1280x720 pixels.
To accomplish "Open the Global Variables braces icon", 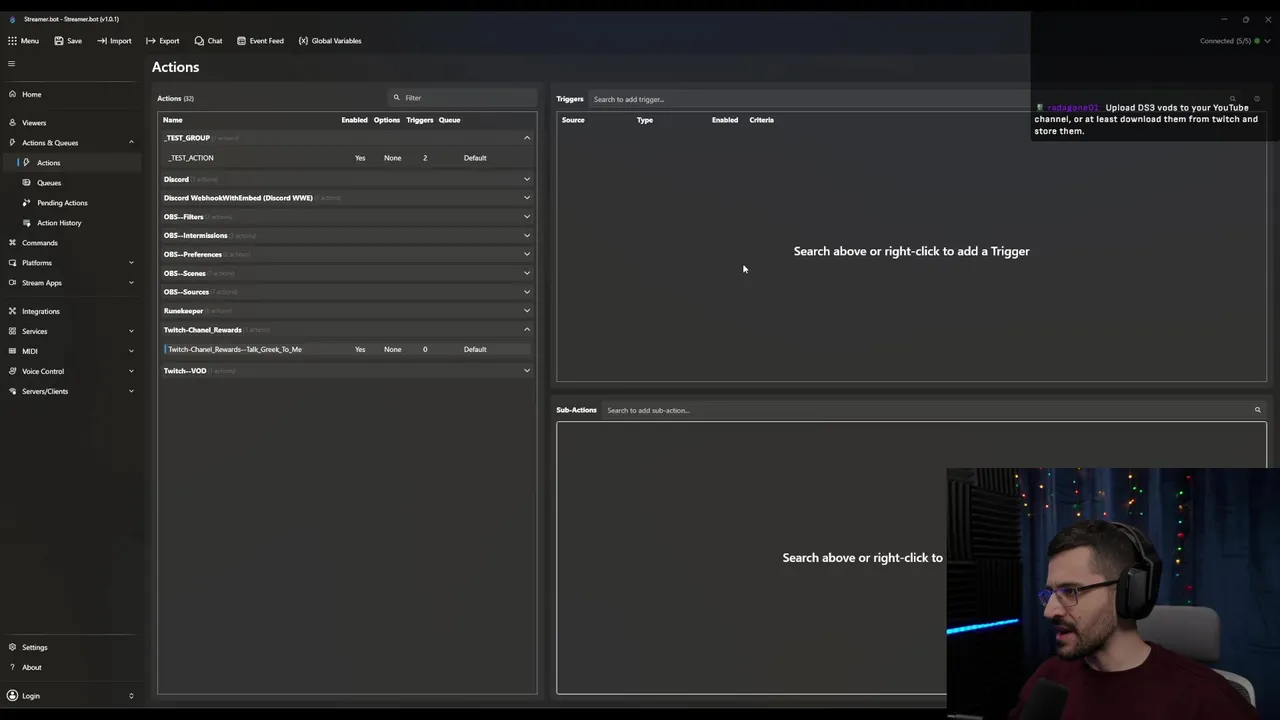I will pyautogui.click(x=303, y=41).
